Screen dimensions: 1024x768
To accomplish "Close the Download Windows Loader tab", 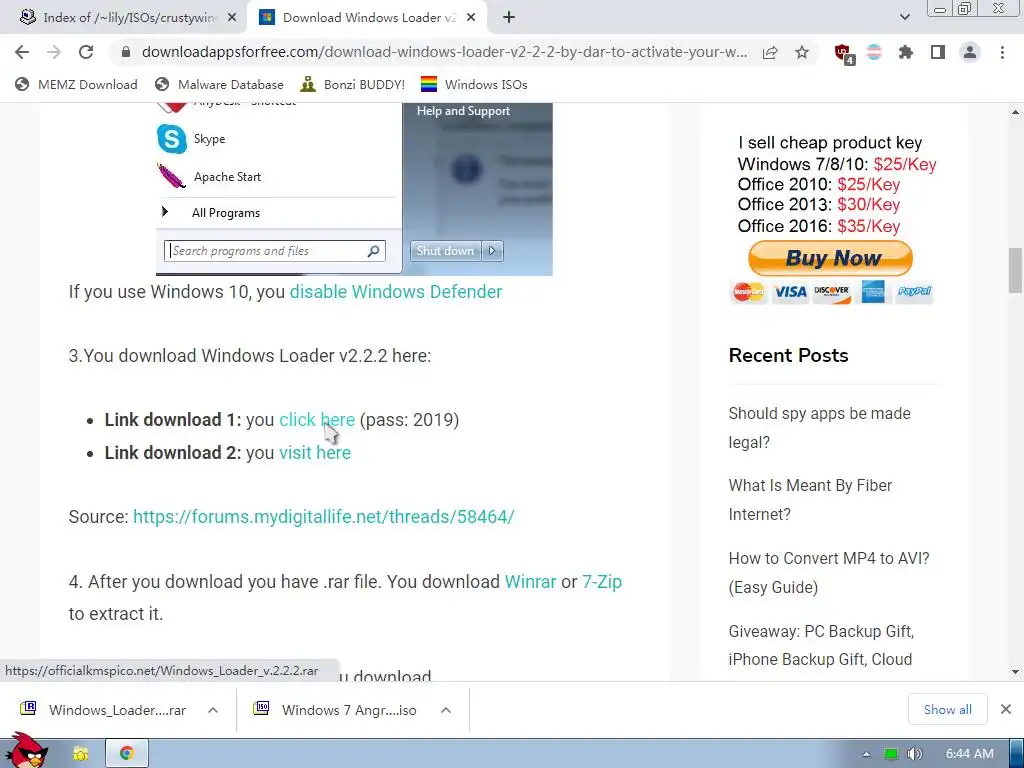I will point(471,18).
